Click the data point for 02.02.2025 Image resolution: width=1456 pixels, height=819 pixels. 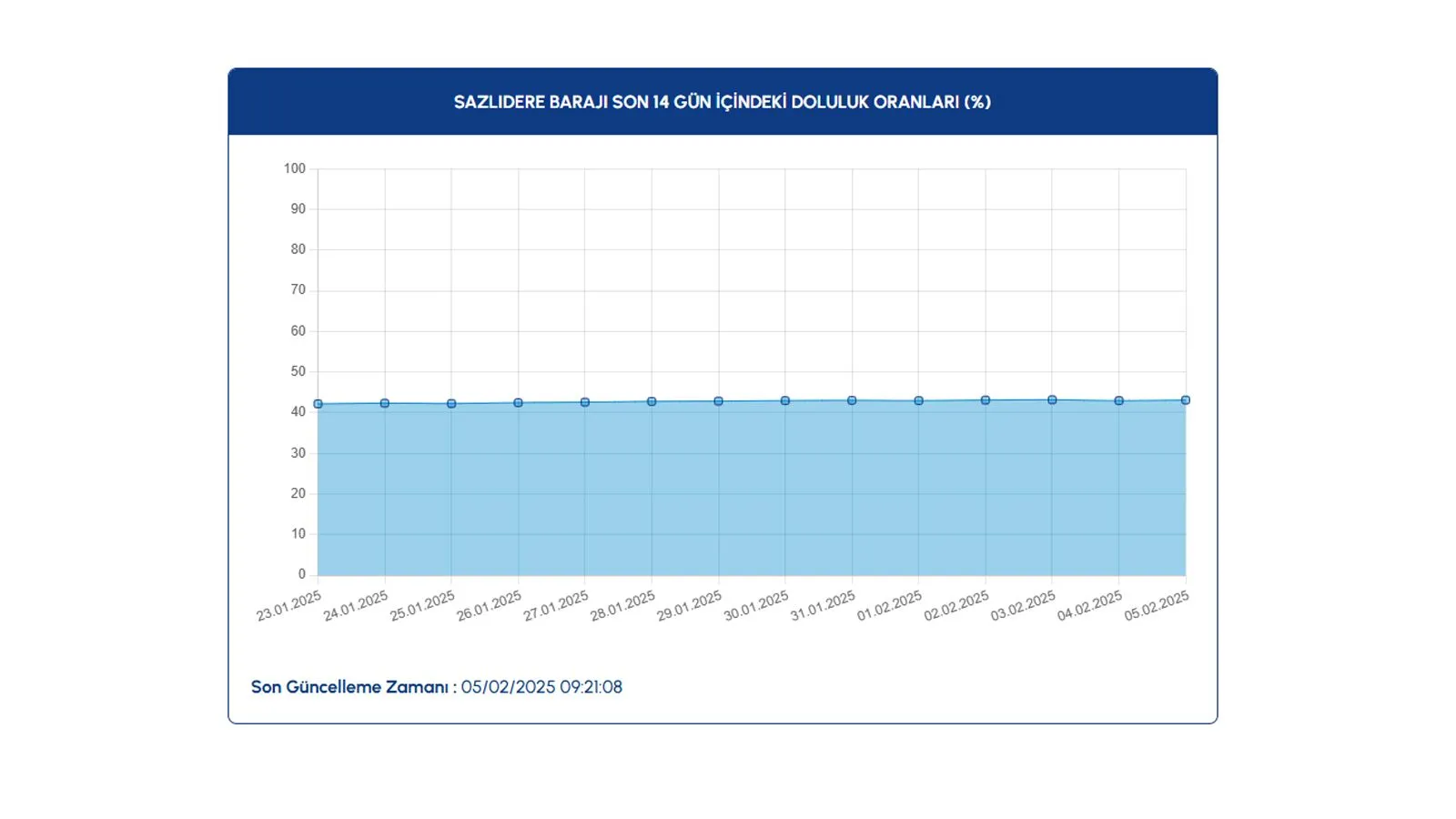click(x=986, y=400)
